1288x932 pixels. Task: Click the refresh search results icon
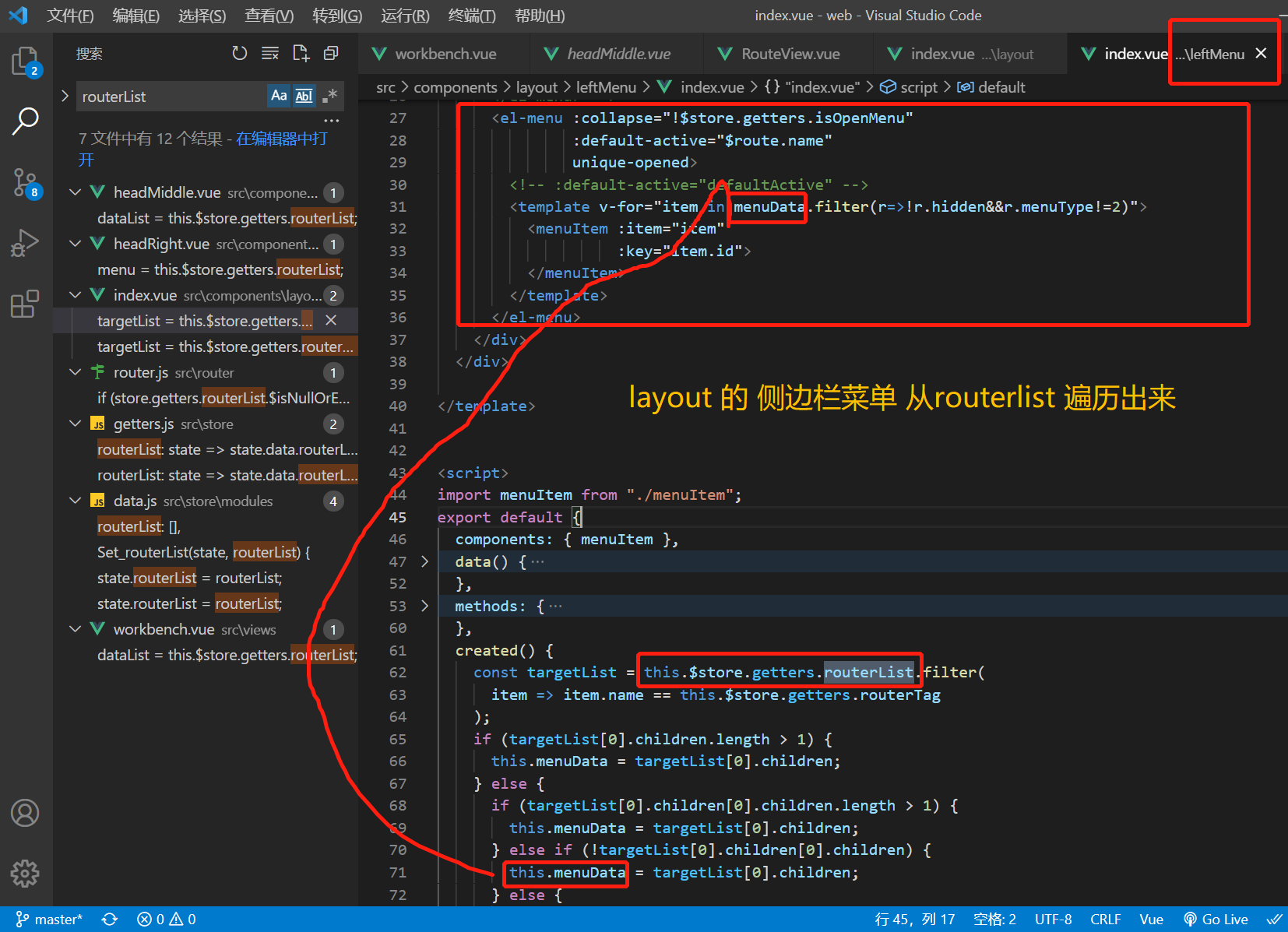click(x=240, y=53)
